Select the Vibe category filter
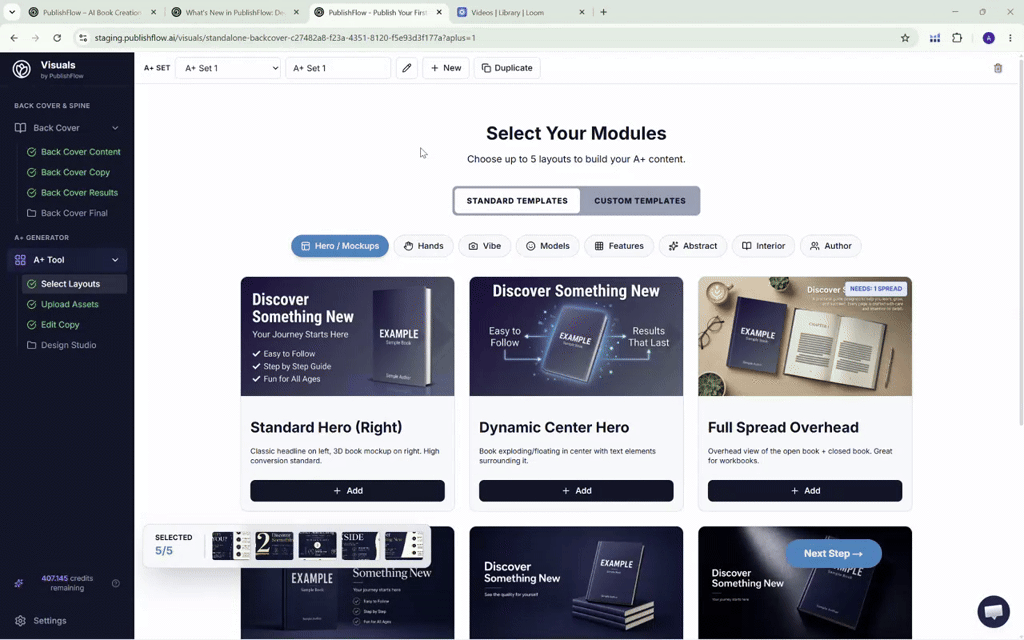This screenshot has height=640, width=1024. click(485, 246)
